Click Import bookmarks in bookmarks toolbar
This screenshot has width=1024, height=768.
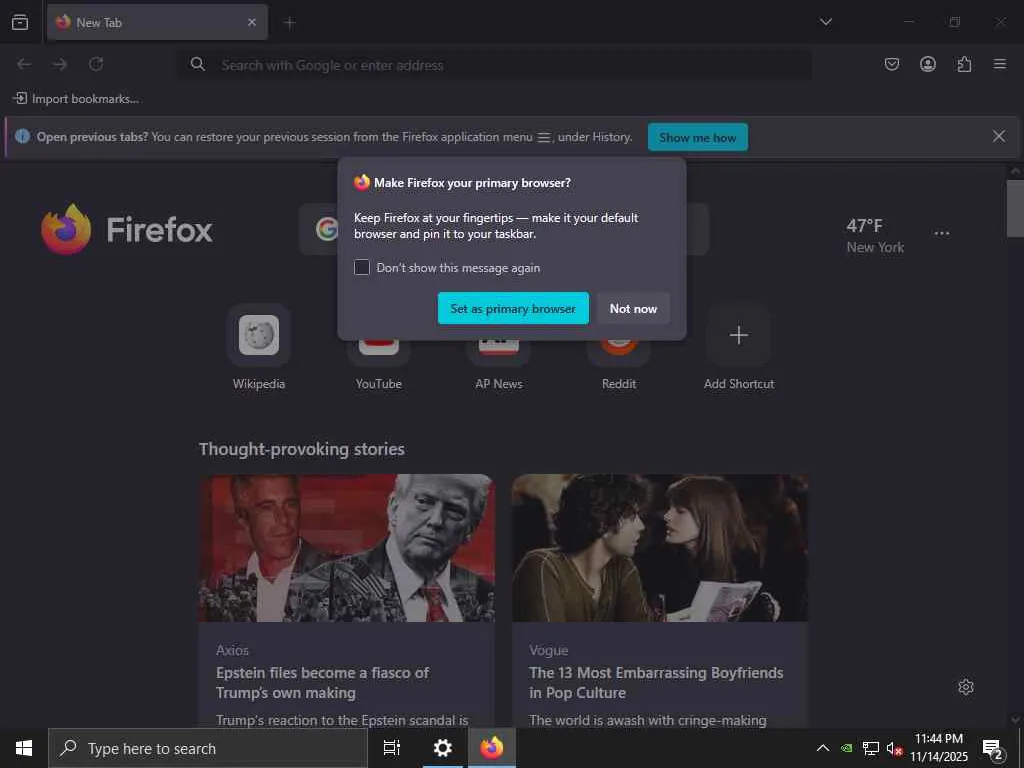[x=76, y=99]
